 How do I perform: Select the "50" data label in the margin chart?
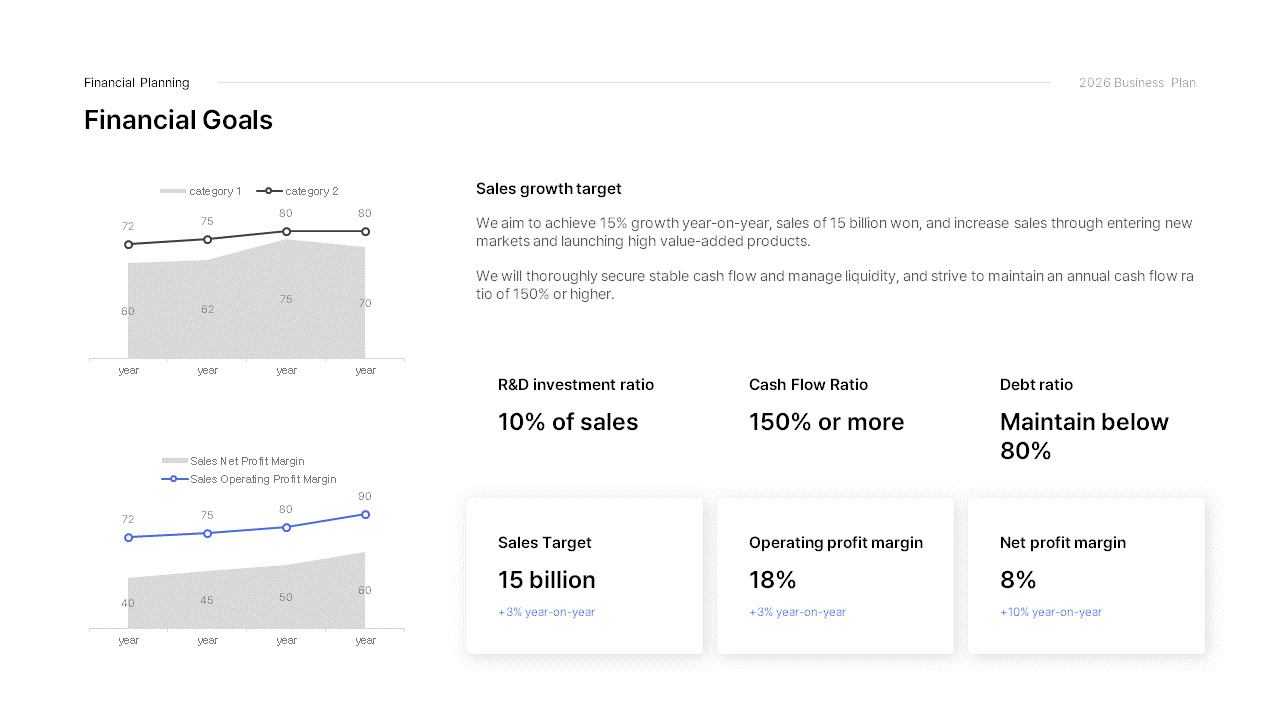coord(286,597)
